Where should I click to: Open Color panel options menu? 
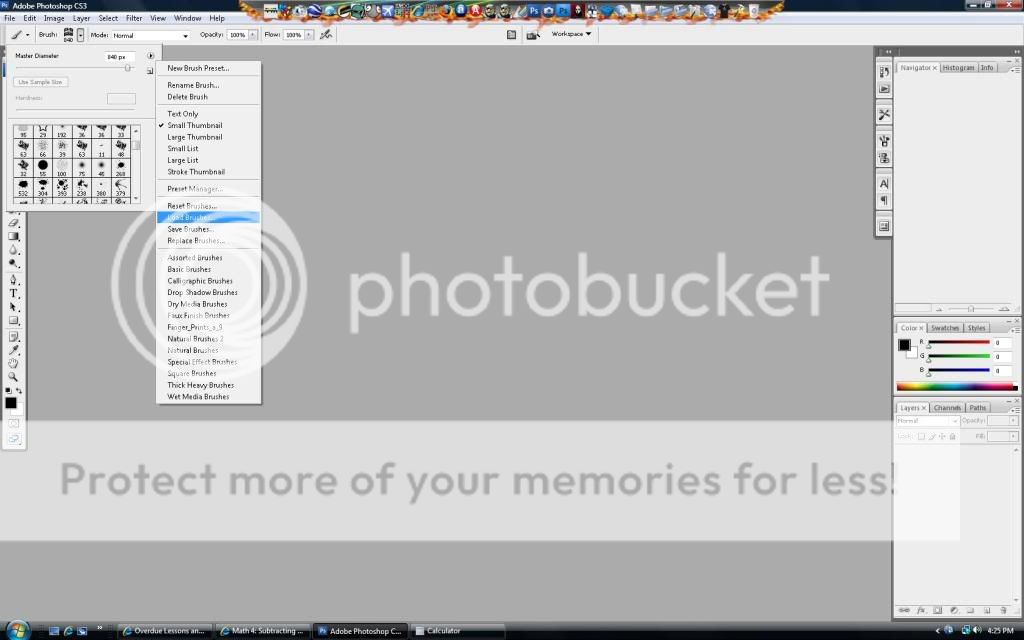1016,329
